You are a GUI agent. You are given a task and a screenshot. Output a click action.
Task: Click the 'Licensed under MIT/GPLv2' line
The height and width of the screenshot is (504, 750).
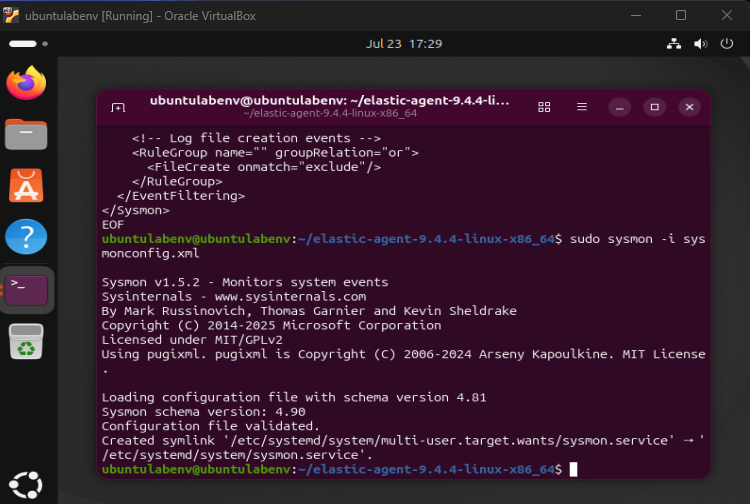pyautogui.click(x=192, y=340)
